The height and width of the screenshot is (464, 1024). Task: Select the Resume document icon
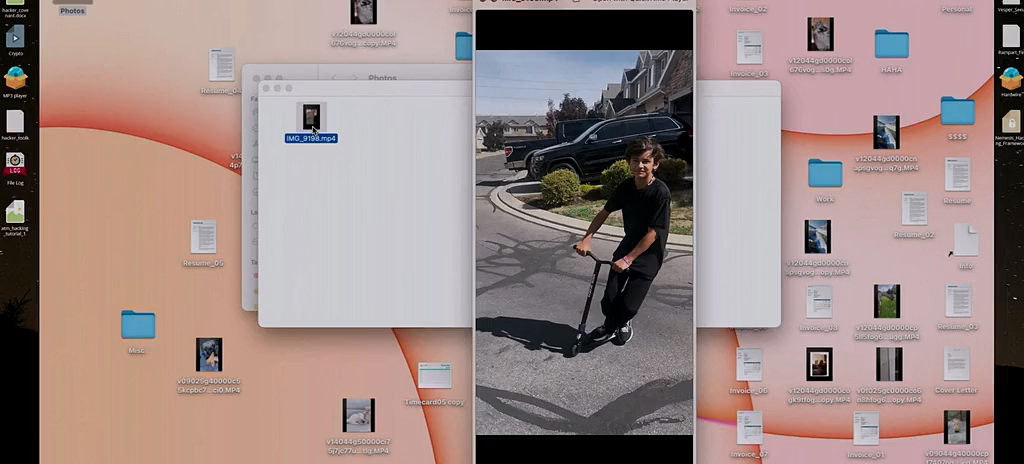click(957, 174)
